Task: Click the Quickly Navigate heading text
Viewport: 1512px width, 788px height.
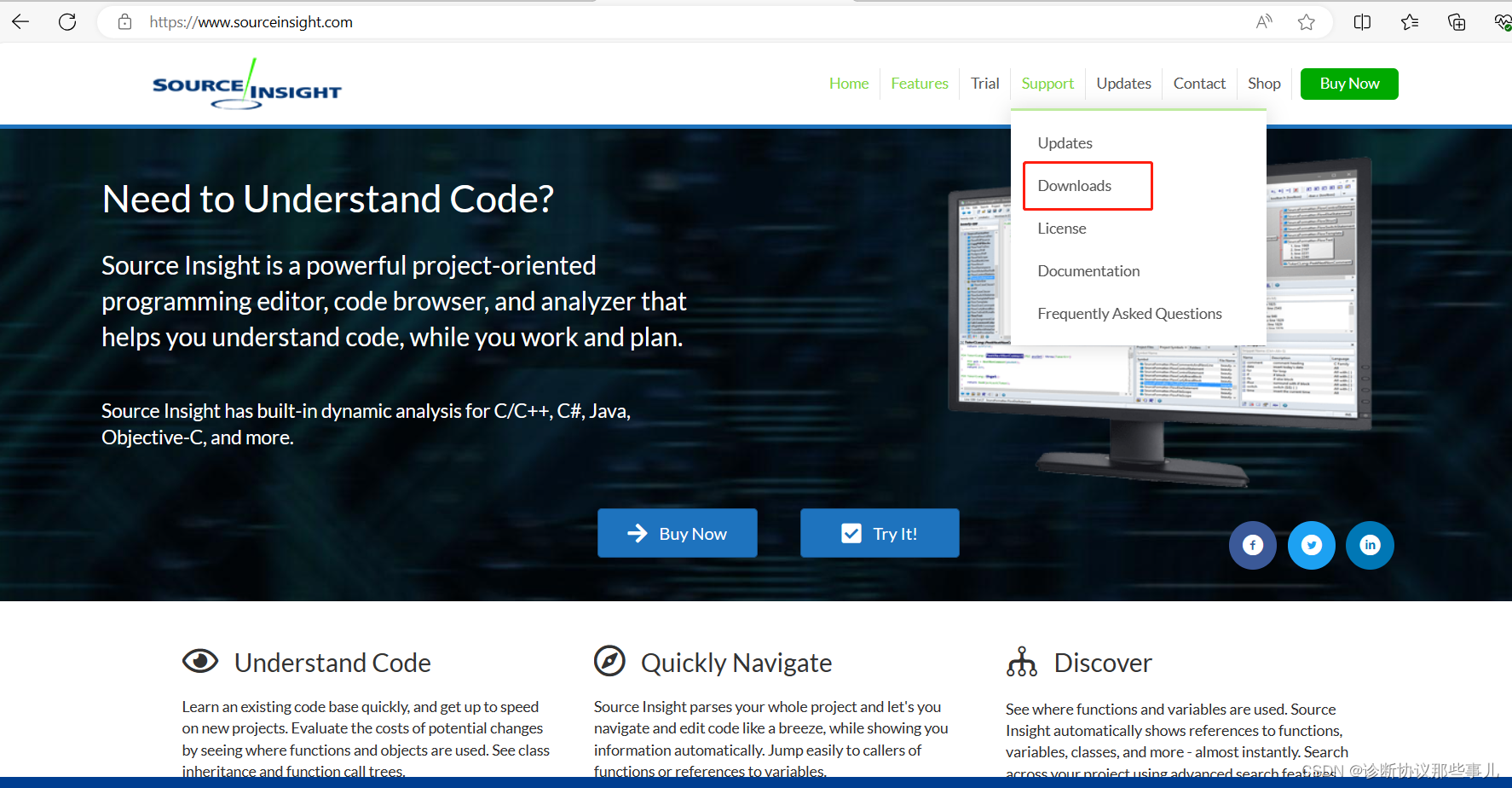Action: (x=736, y=663)
